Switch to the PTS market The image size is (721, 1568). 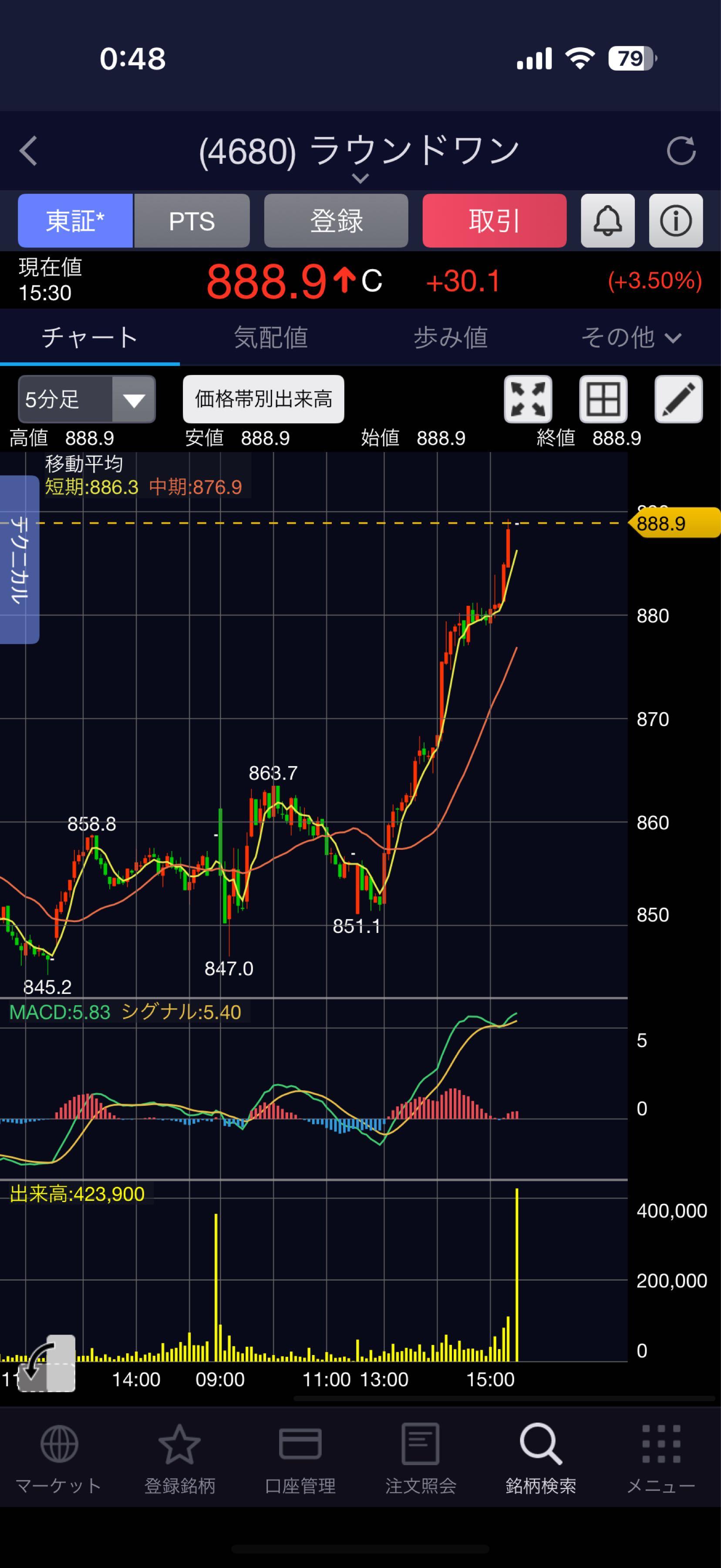[192, 220]
